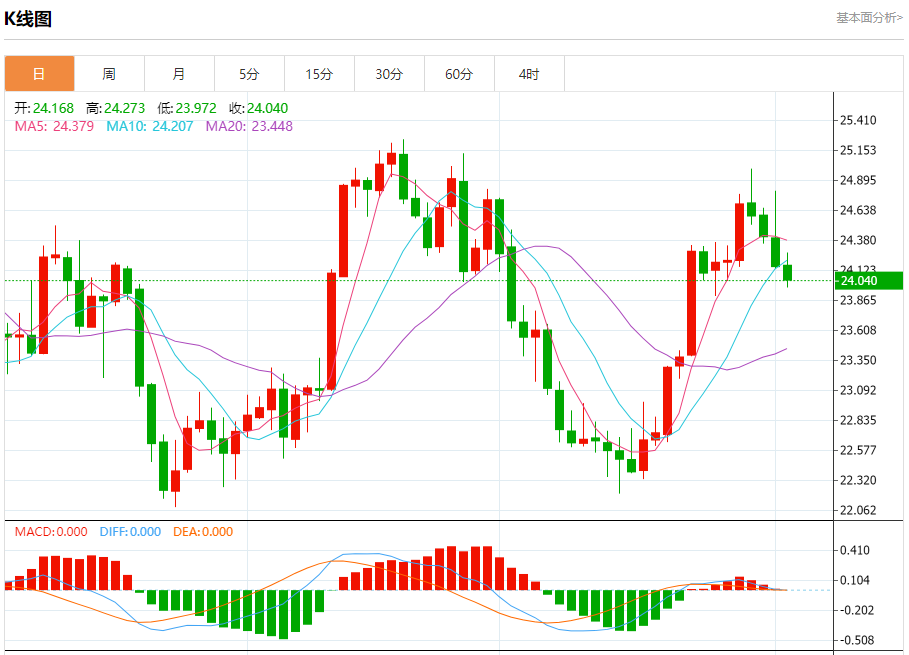Open the 4时 interval tab

coord(529,74)
